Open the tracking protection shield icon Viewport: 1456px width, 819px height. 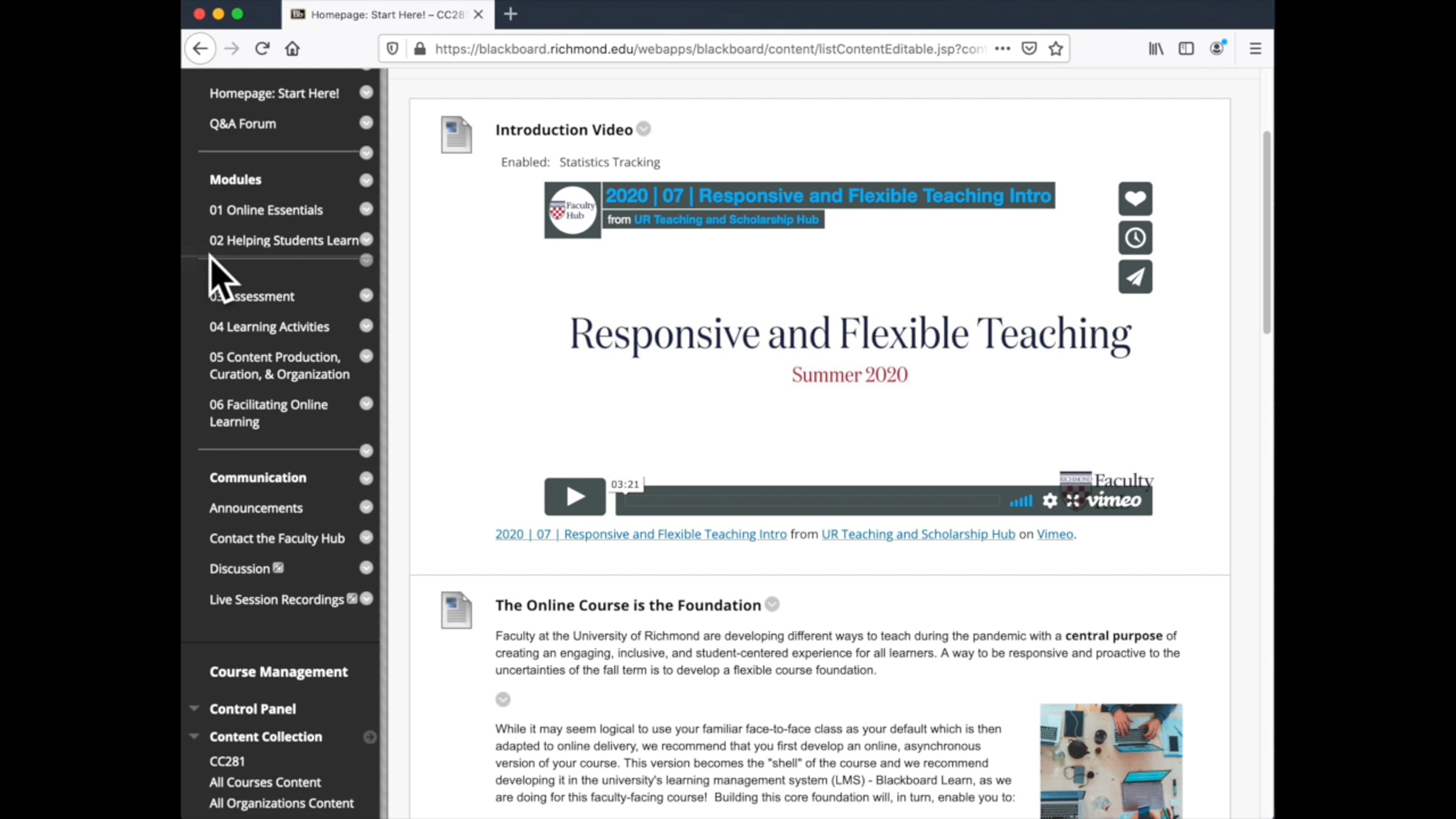[x=393, y=49]
